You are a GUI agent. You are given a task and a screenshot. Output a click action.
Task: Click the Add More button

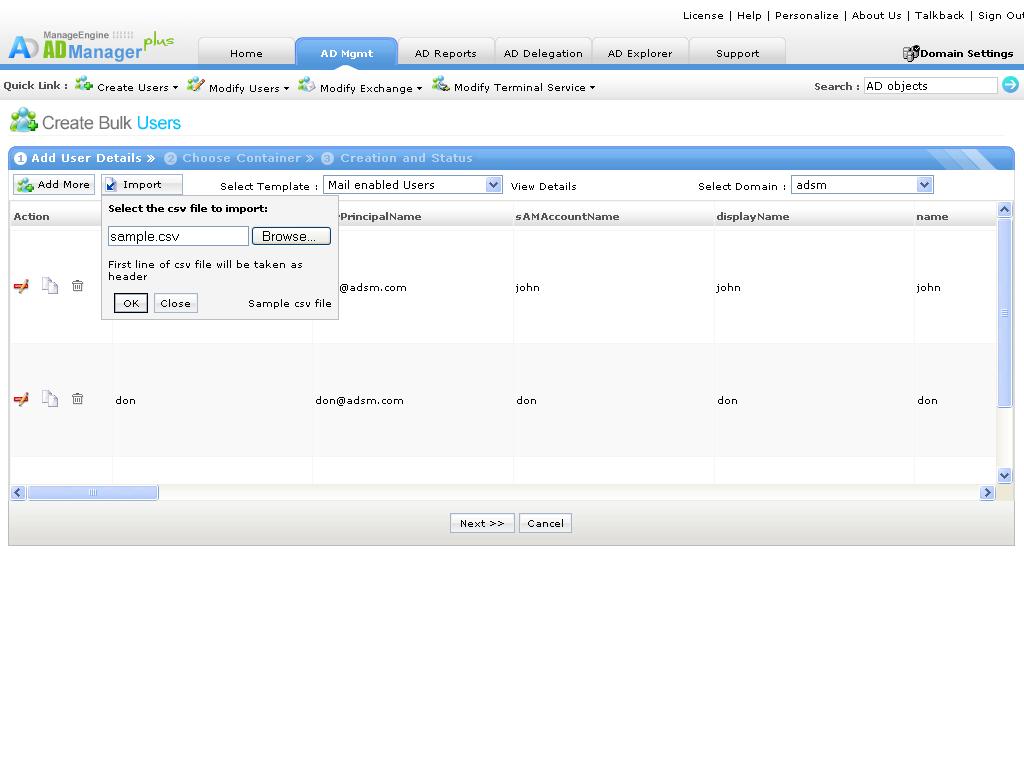coord(54,185)
